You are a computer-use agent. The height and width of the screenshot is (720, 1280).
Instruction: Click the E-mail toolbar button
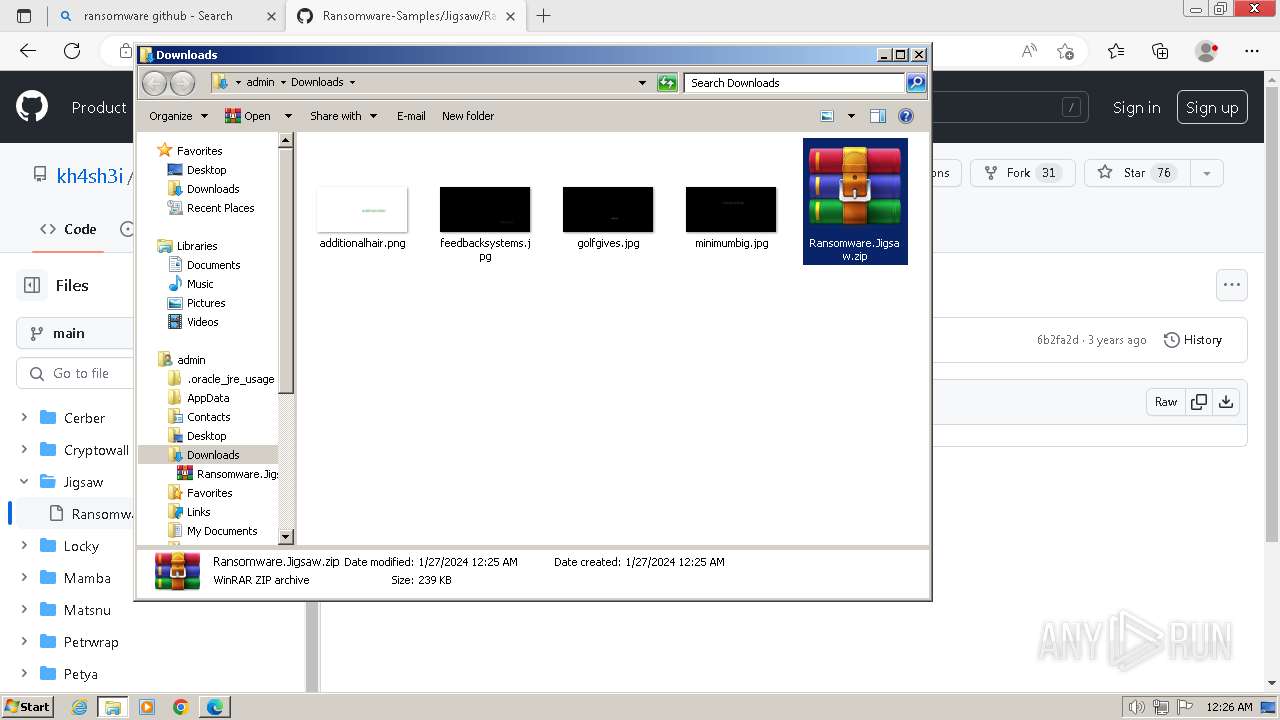pos(411,116)
